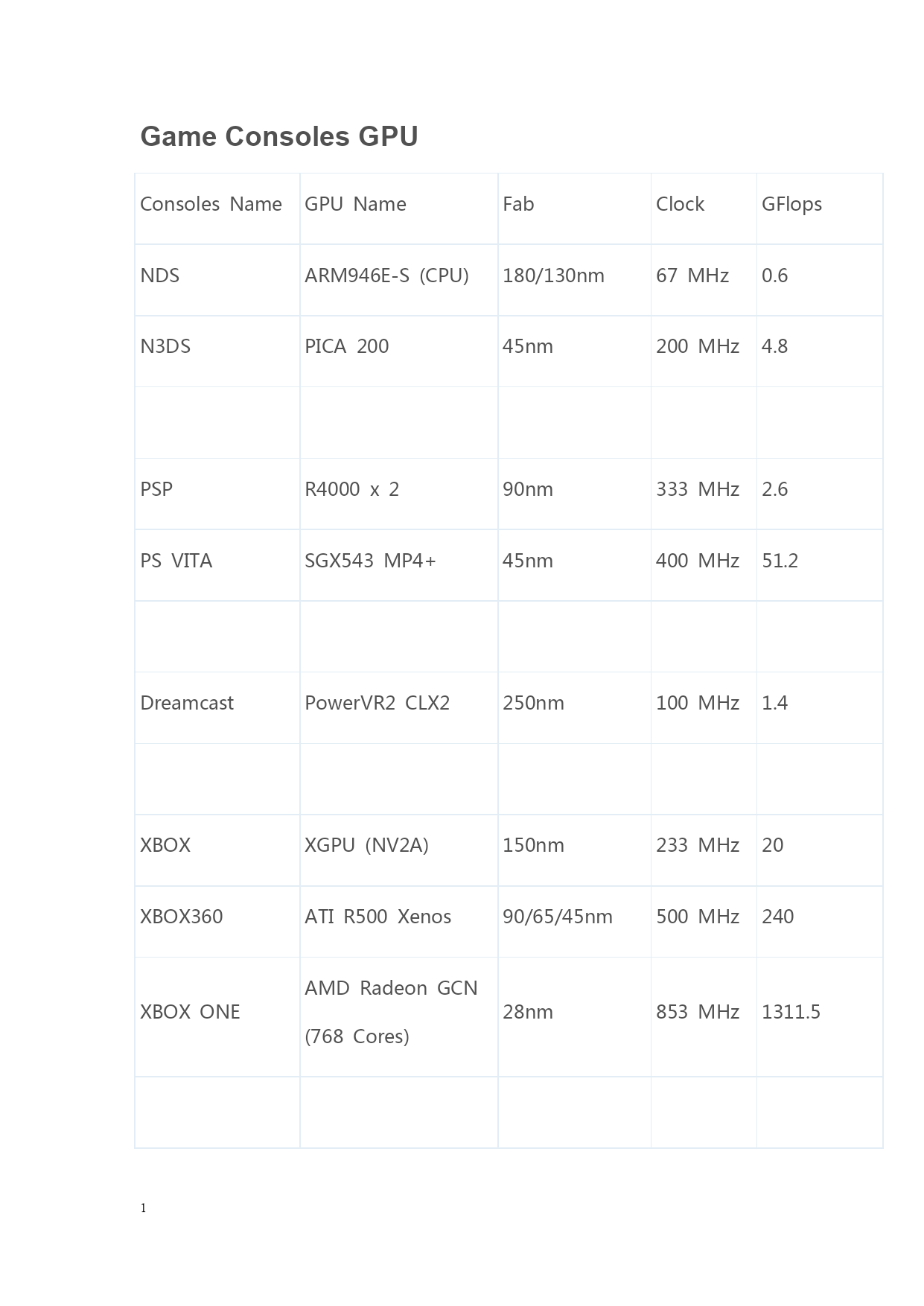Click the AMD Radeon GCN cell

point(399,1017)
